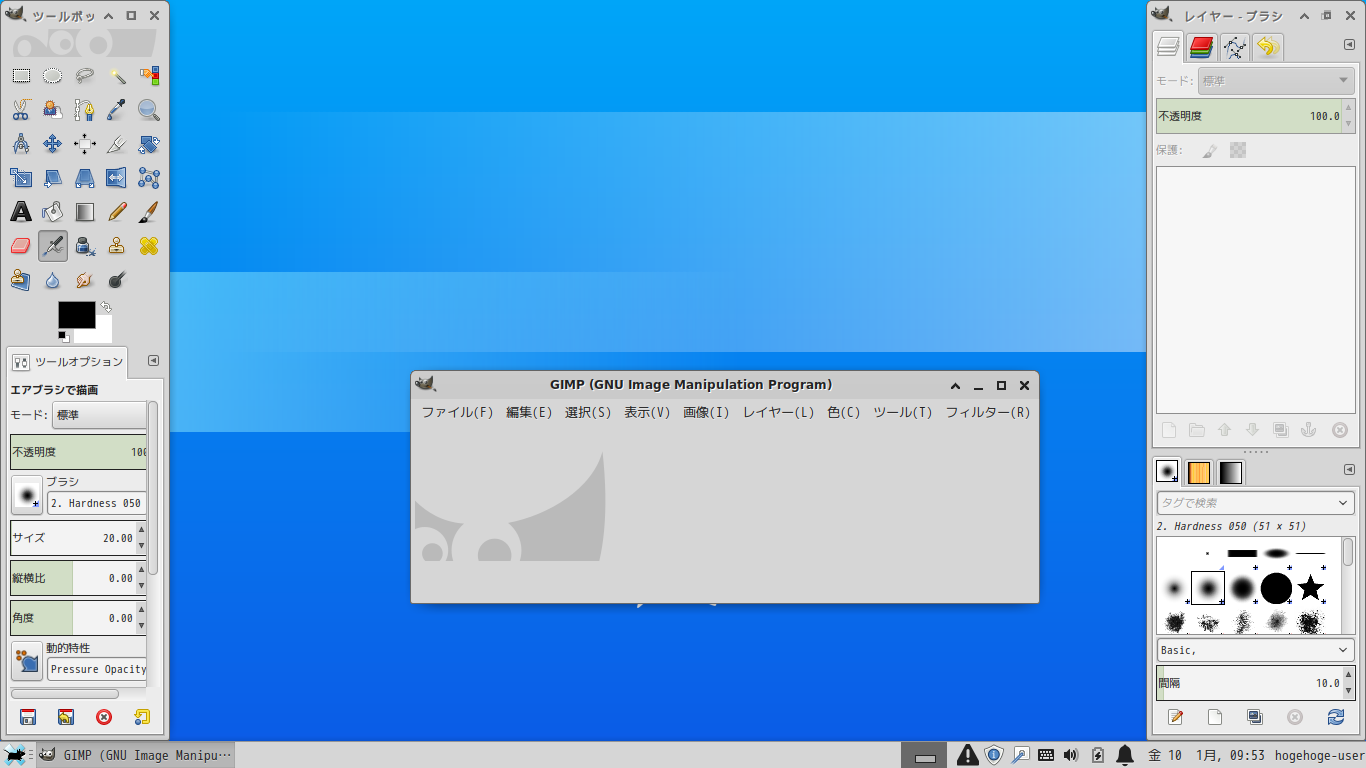Image resolution: width=1366 pixels, height=768 pixels.
Task: Choose the Zoom magnifier tool
Action: (x=149, y=110)
